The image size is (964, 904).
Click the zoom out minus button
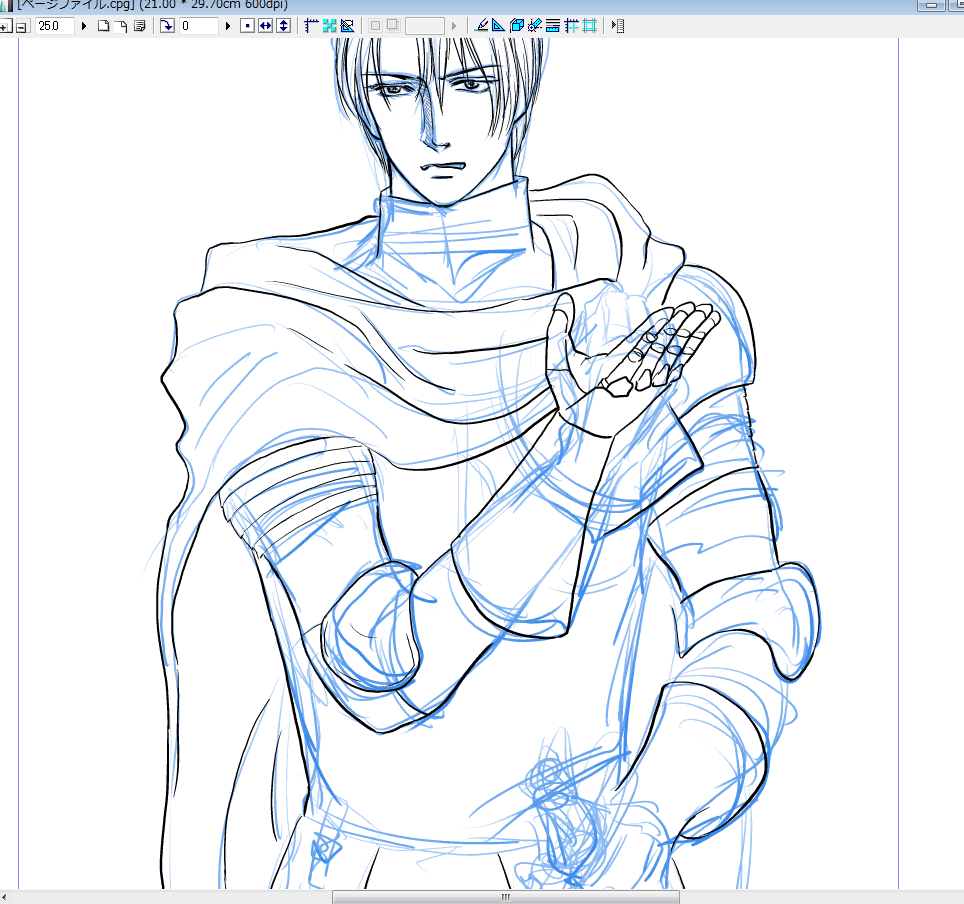pyautogui.click(x=20, y=26)
